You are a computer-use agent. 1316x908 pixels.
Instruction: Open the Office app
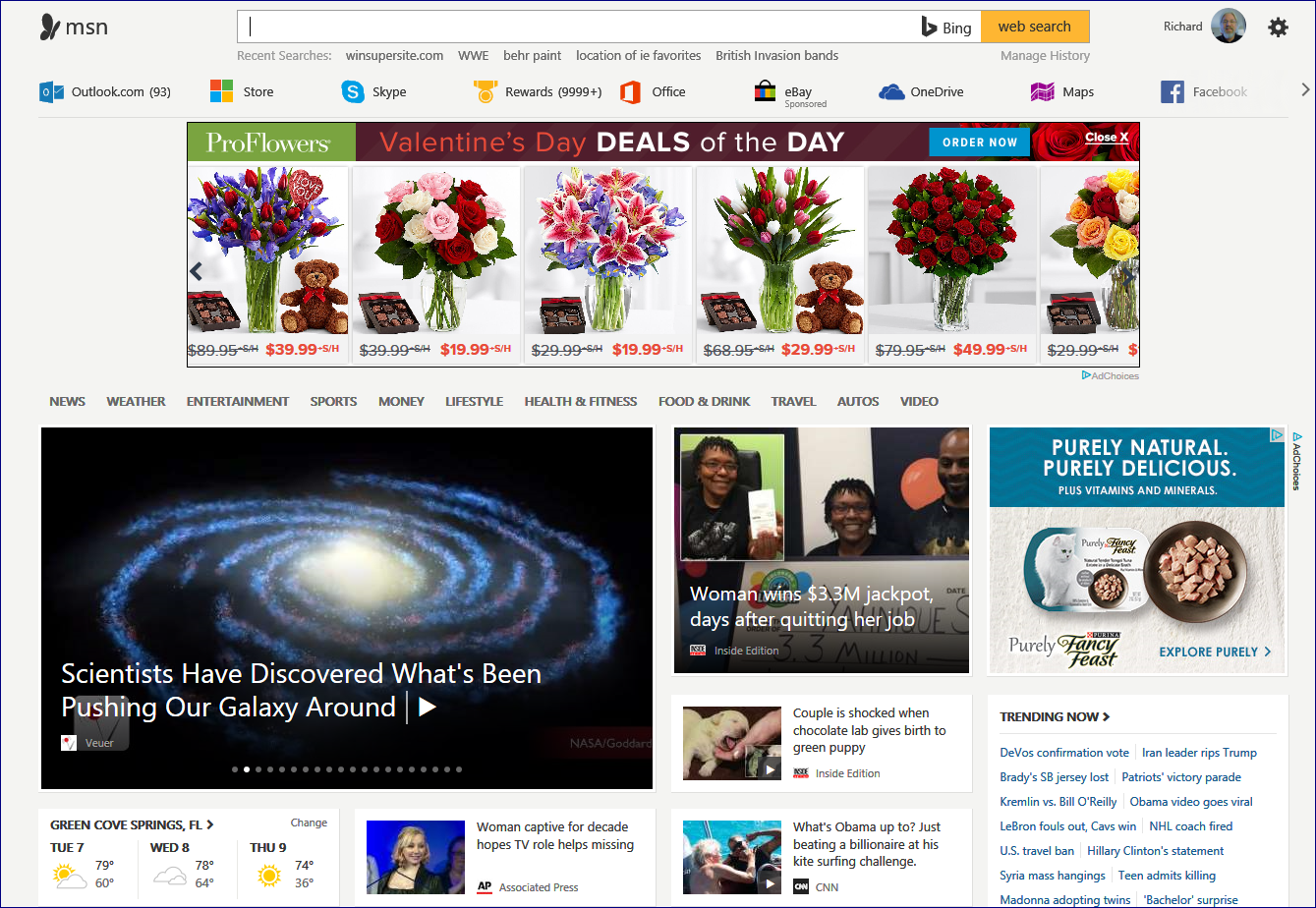654,91
